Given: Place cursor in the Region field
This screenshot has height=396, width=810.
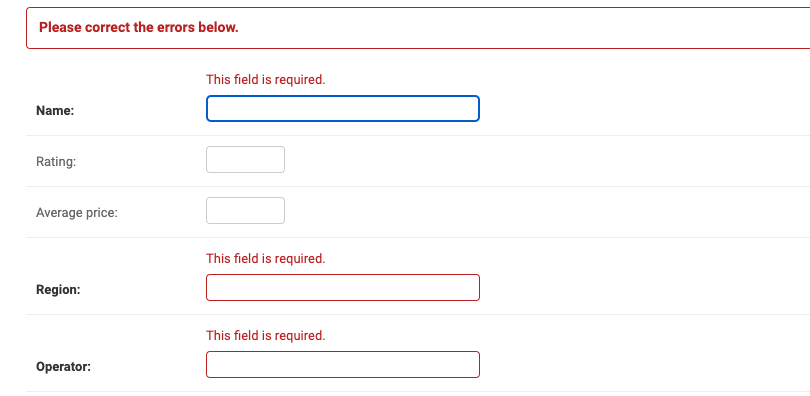Looking at the screenshot, I should point(342,288).
